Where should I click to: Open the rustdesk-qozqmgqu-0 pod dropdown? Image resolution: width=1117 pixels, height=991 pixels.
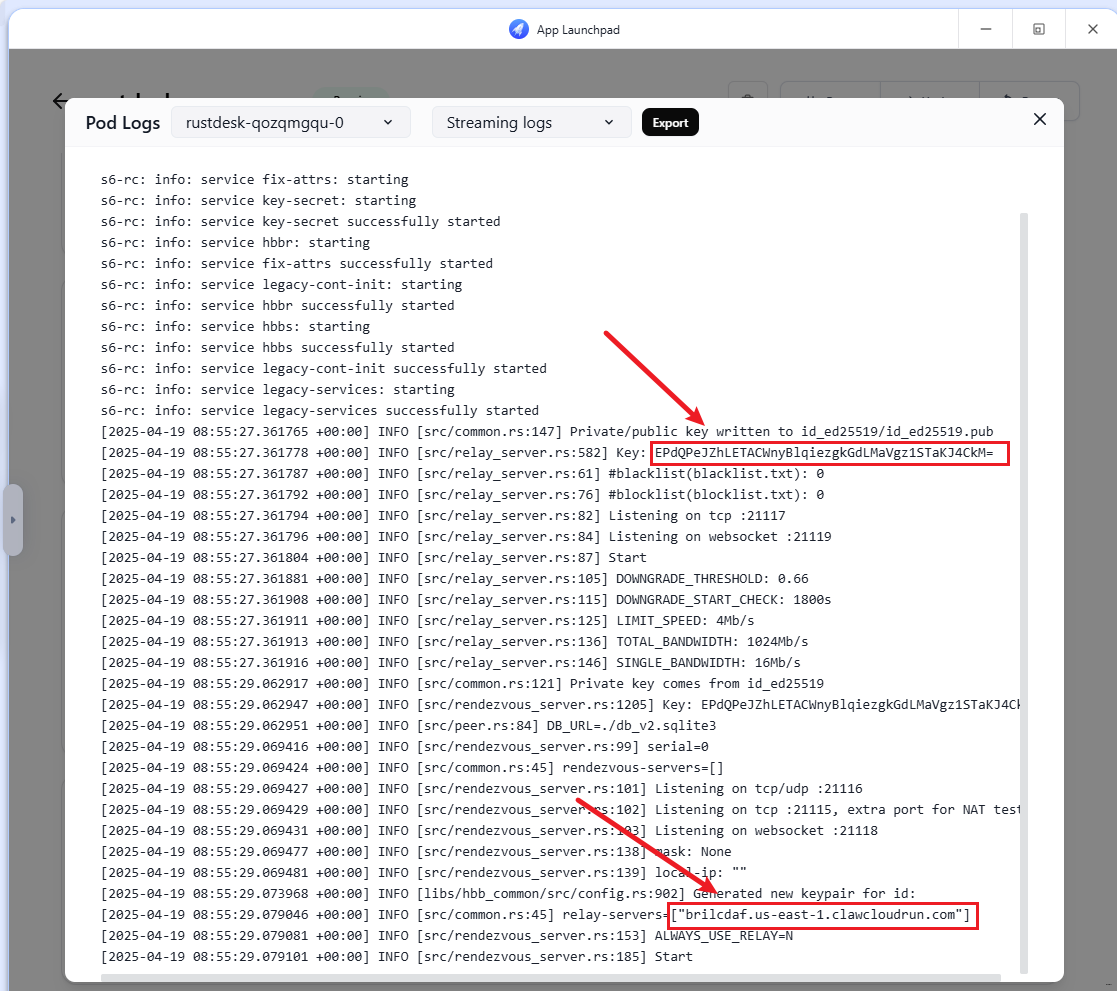pyautogui.click(x=290, y=122)
